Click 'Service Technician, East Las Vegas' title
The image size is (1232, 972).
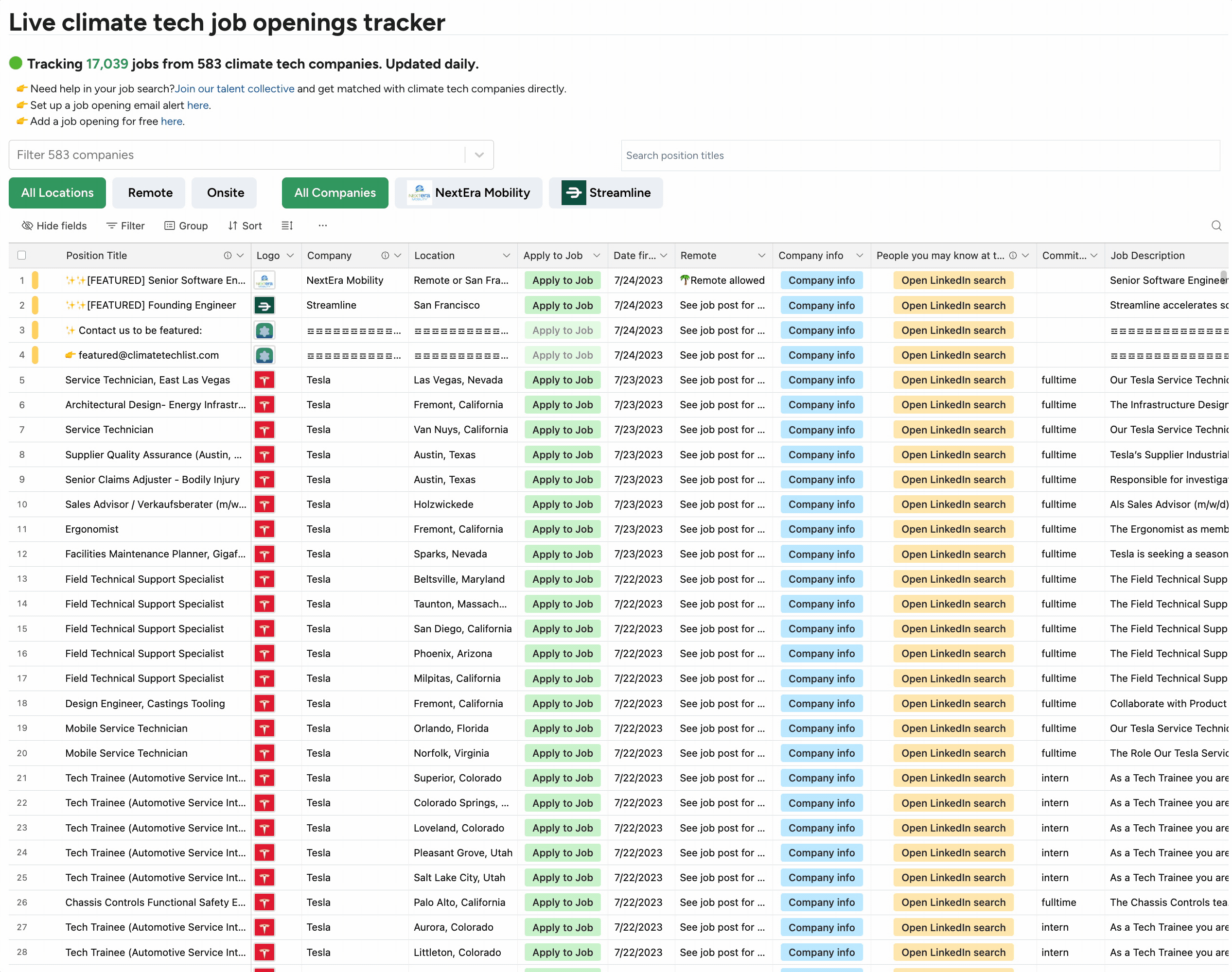tap(147, 380)
